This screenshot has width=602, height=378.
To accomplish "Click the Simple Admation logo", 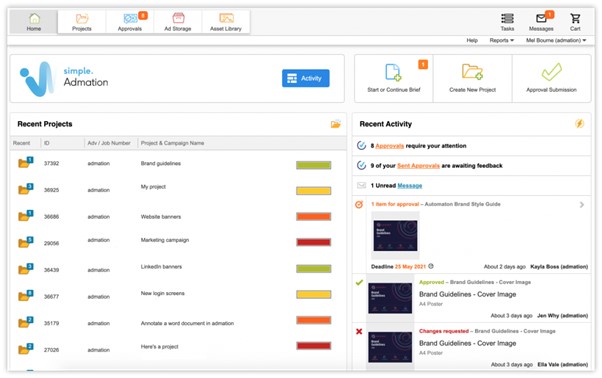I will (x=64, y=79).
